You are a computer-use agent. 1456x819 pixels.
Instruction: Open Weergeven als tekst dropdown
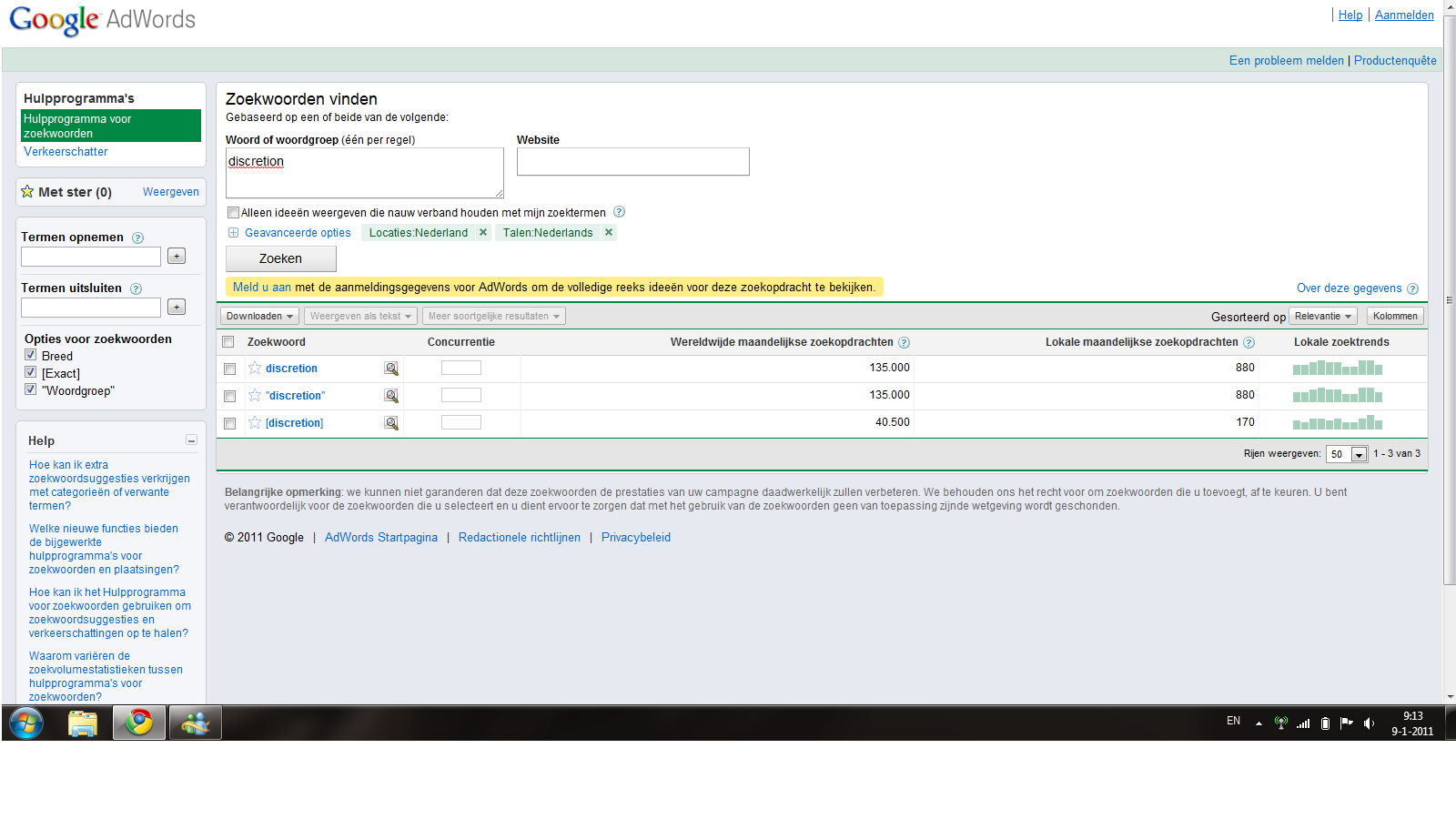pos(360,316)
